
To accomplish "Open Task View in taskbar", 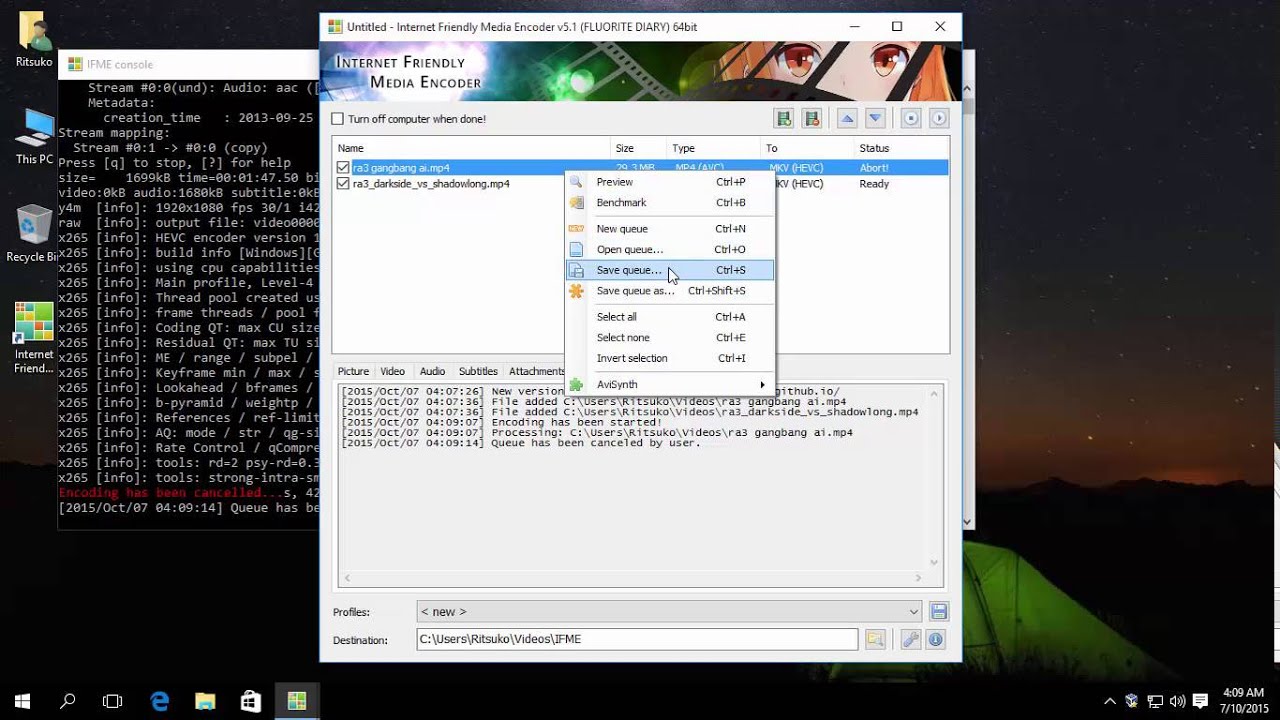I will (113, 701).
